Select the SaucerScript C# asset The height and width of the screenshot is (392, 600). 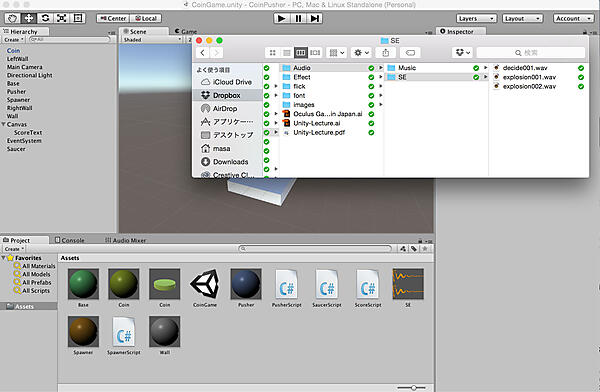click(x=327, y=288)
